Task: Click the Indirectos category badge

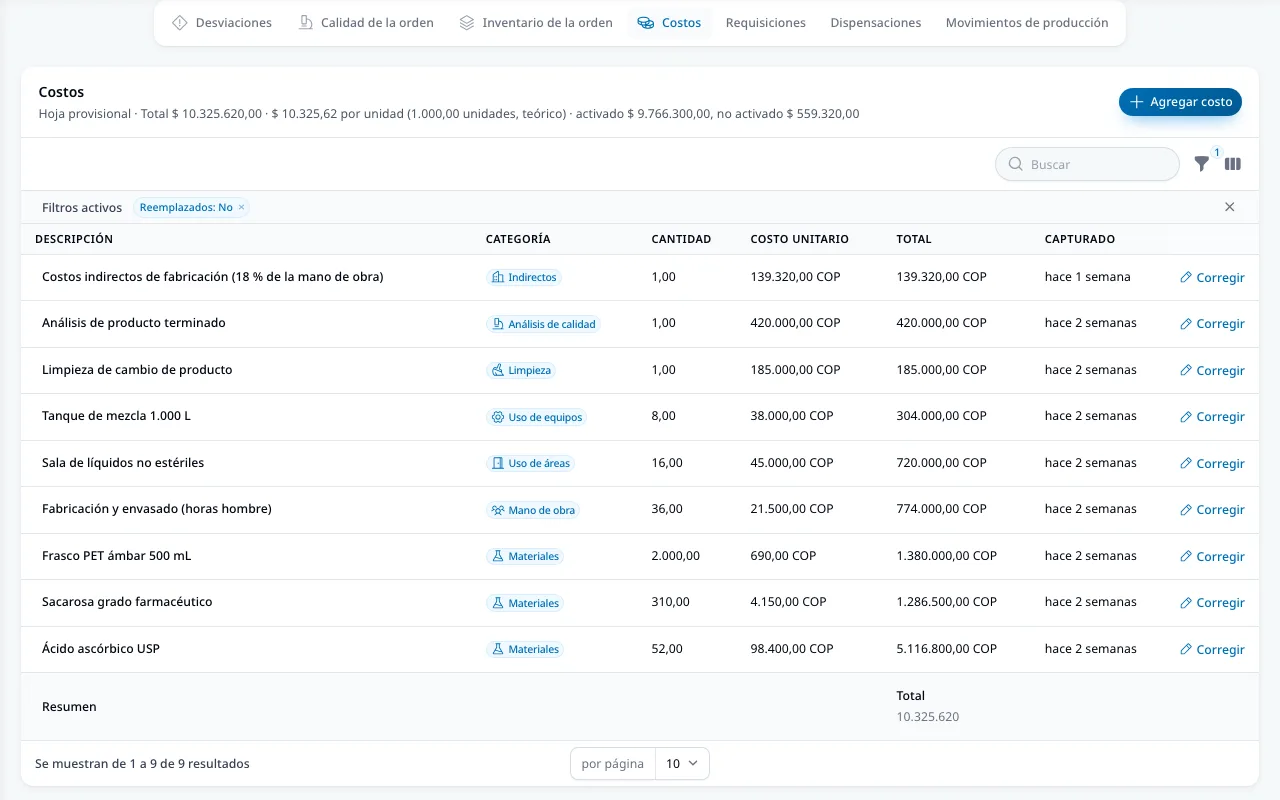Action: pyautogui.click(x=523, y=277)
